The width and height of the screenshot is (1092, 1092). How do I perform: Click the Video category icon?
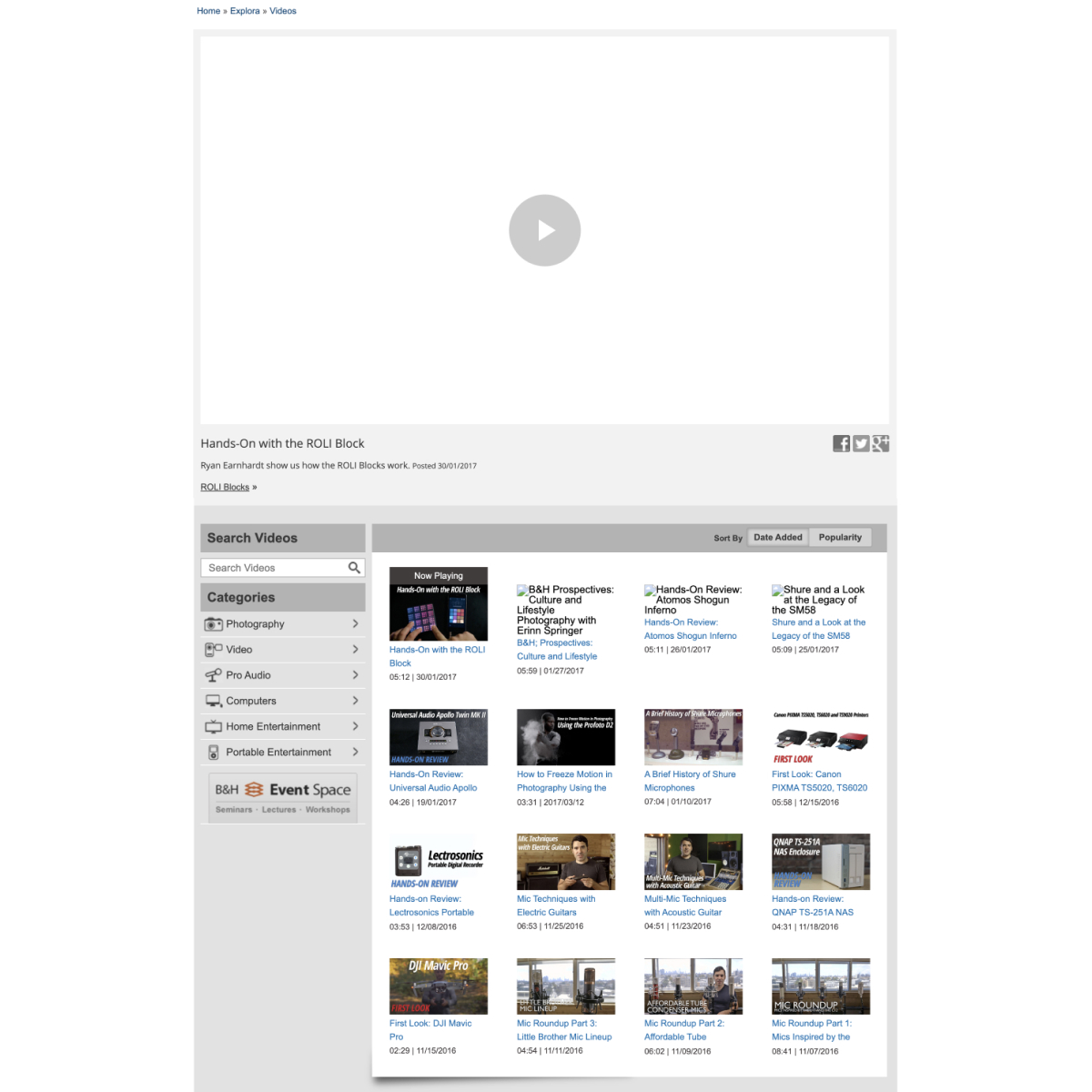[214, 650]
